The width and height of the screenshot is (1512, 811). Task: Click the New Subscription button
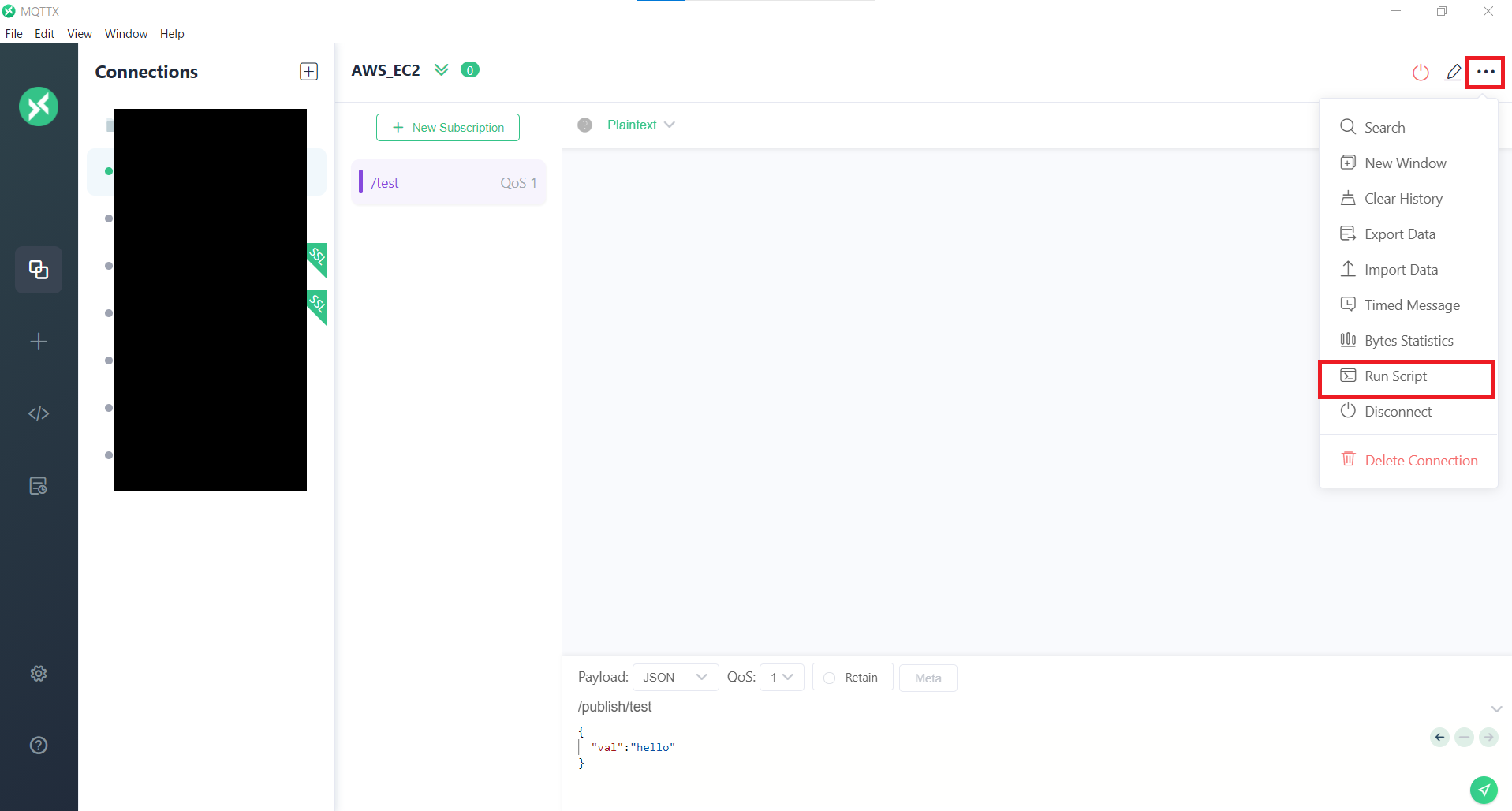[x=448, y=127]
